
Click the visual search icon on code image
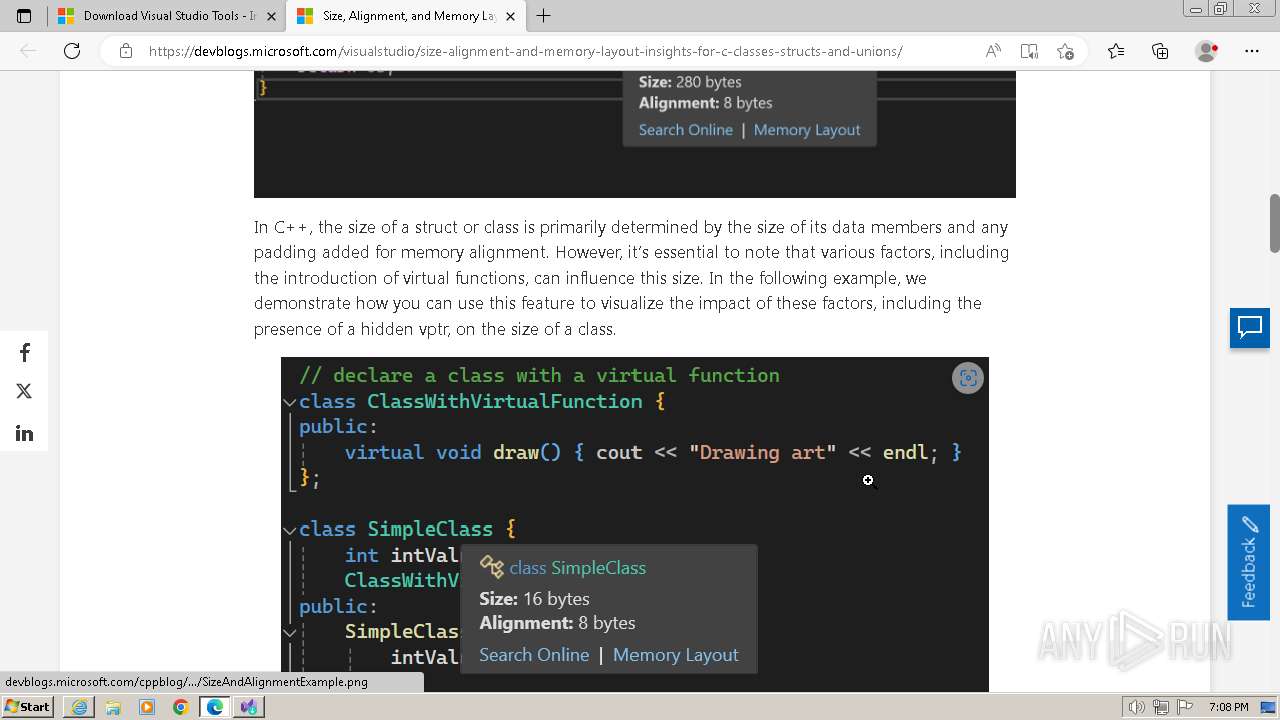[x=967, y=378]
